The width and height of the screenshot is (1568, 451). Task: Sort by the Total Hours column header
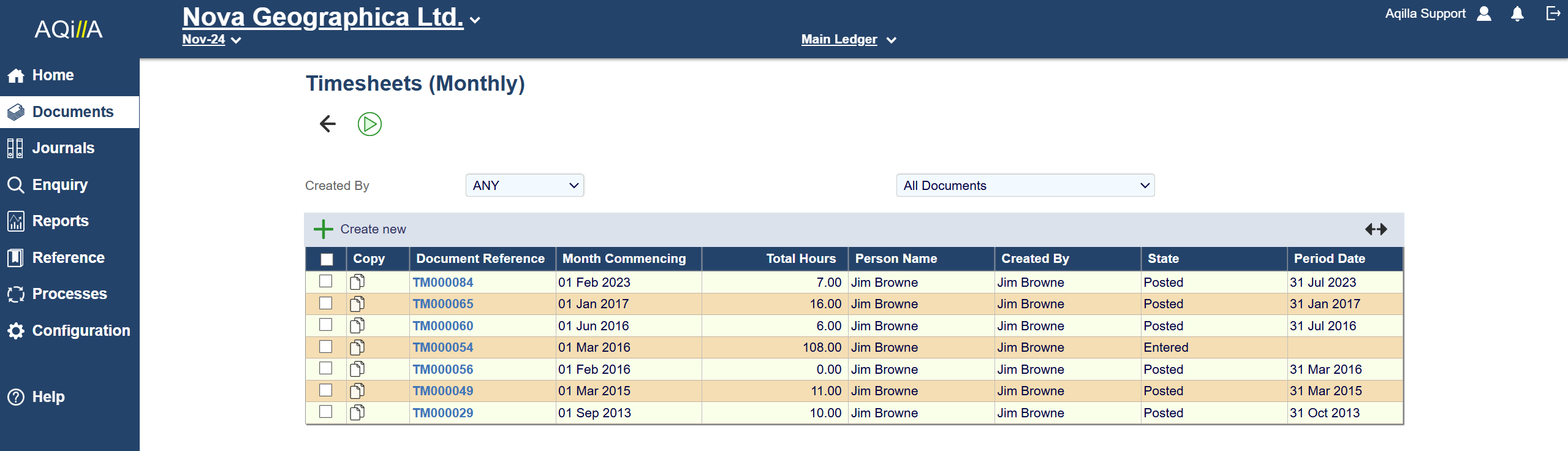point(800,259)
